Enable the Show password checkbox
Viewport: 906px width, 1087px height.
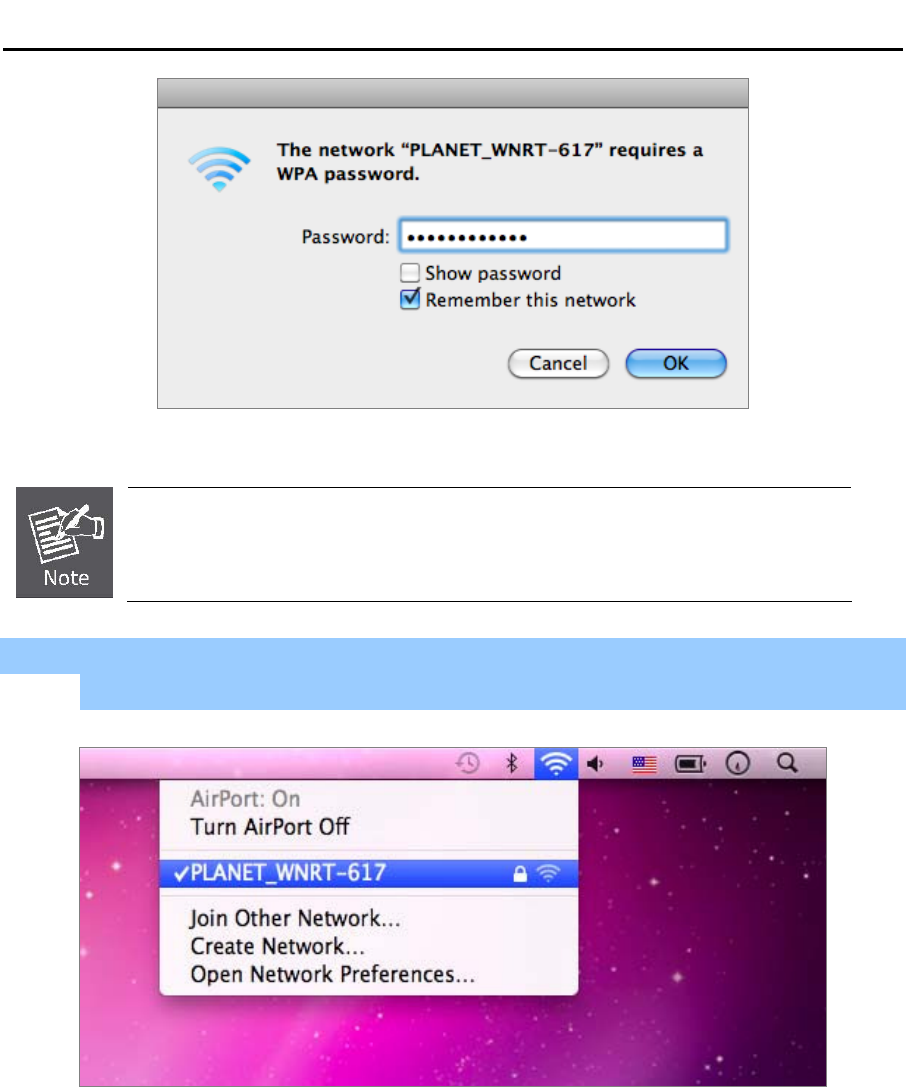click(410, 272)
